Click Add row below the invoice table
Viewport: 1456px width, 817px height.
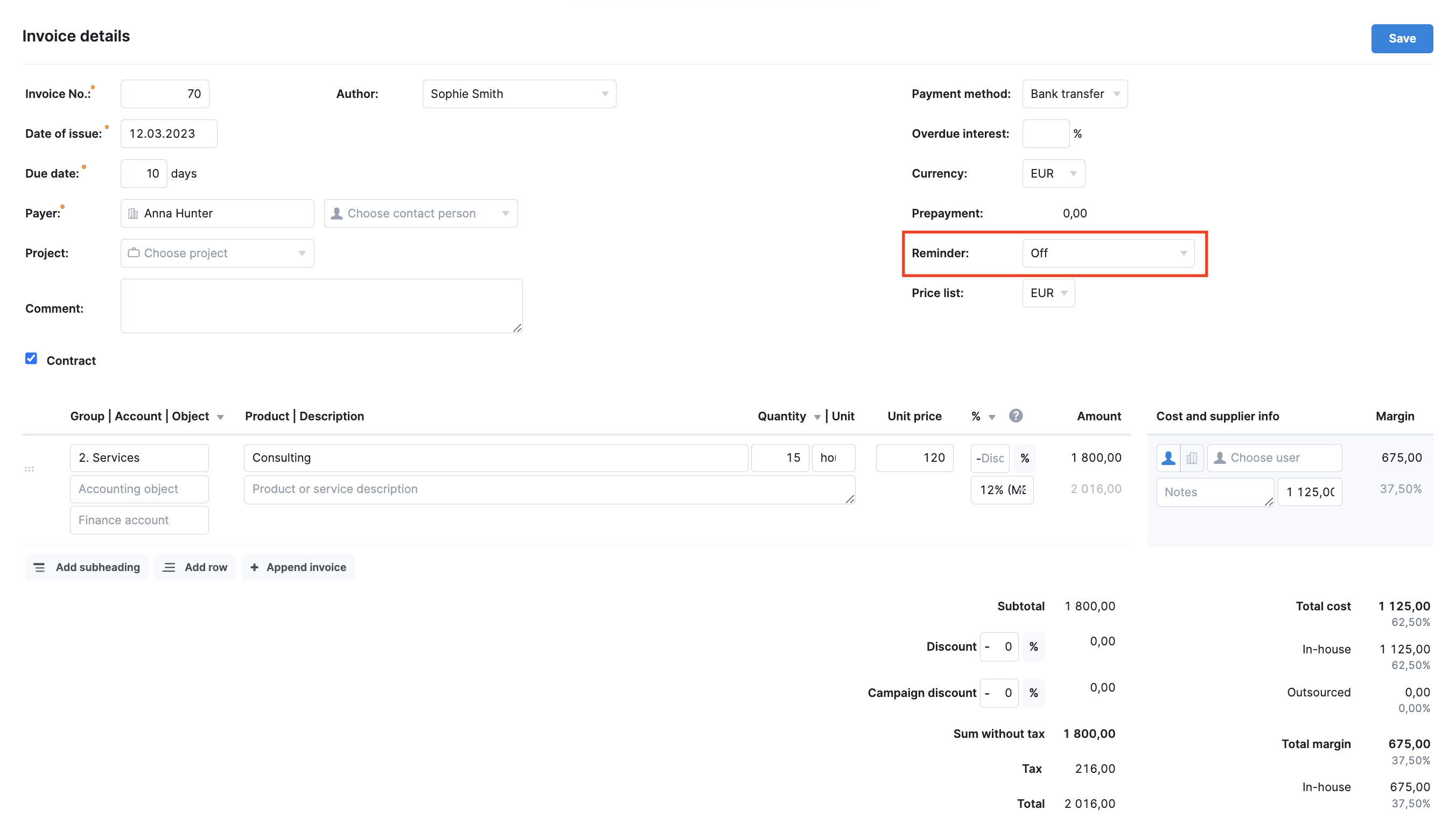pyautogui.click(x=194, y=567)
